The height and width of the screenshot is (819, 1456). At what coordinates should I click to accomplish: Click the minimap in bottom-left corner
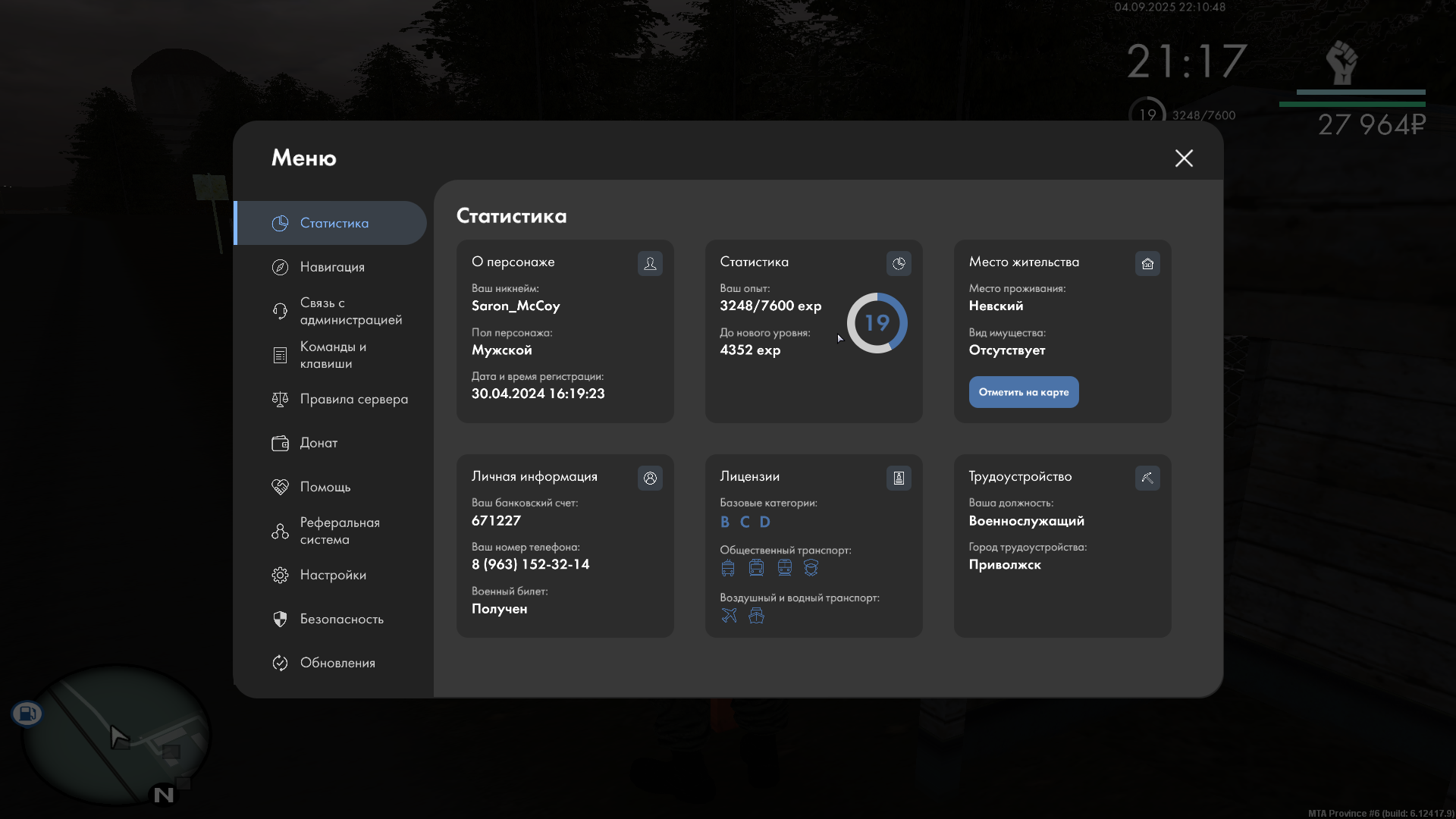tap(114, 736)
